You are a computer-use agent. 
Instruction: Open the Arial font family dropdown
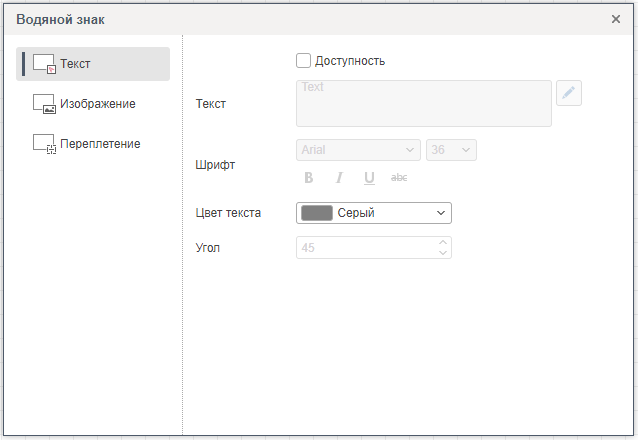[x=358, y=150]
